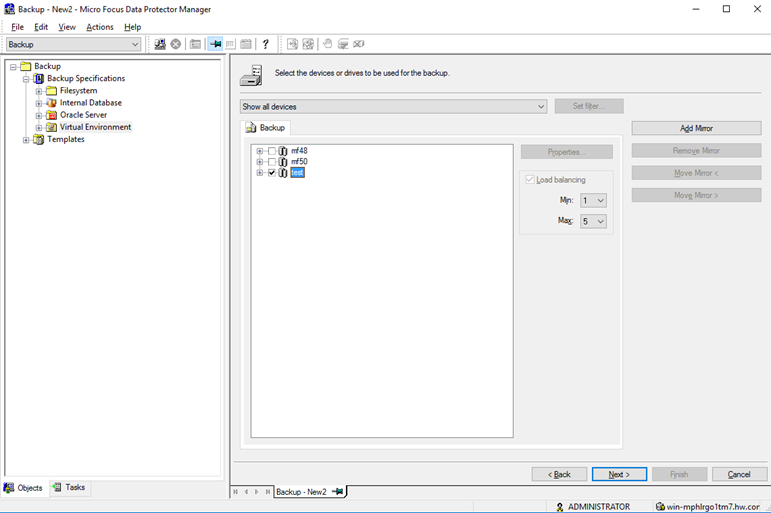
Task: Expand the Filesystem tree node
Action: (x=39, y=91)
